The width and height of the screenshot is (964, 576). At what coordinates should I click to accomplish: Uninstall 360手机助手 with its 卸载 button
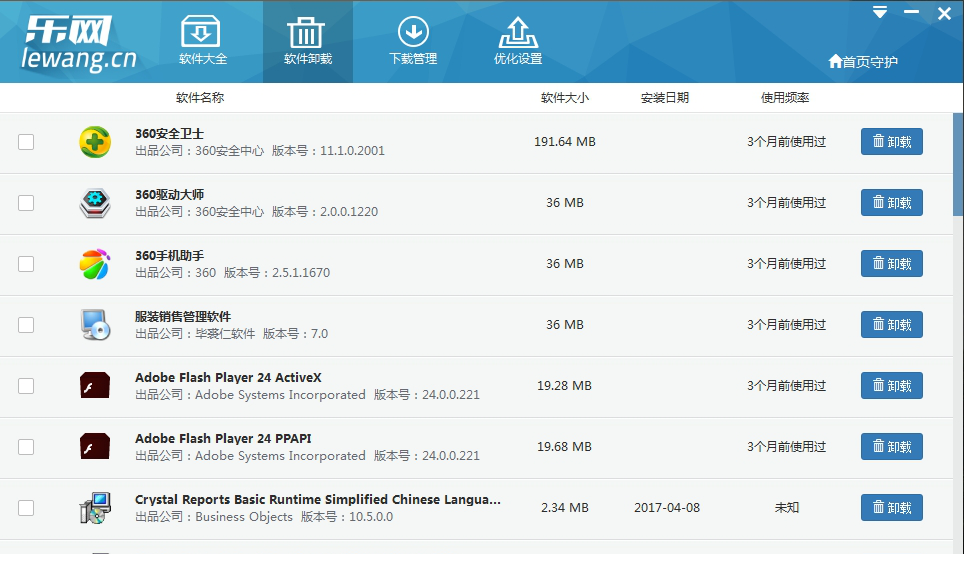pos(891,264)
